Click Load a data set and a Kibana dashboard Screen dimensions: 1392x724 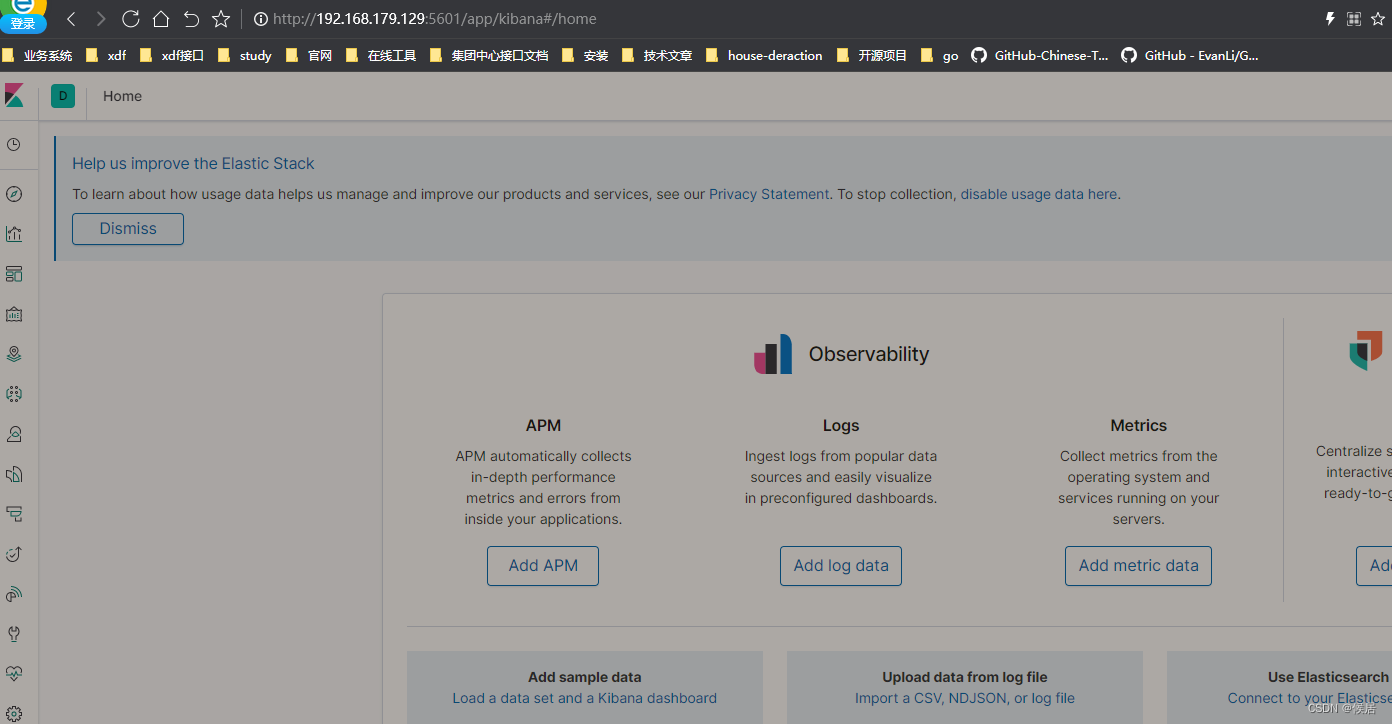tap(585, 698)
